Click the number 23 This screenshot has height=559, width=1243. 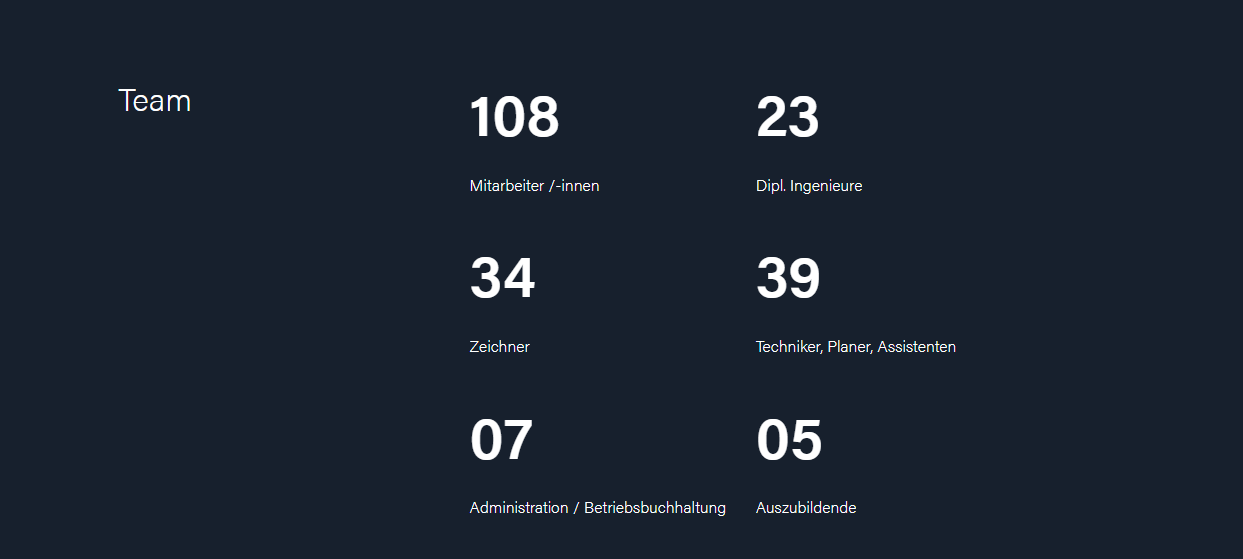pos(787,117)
